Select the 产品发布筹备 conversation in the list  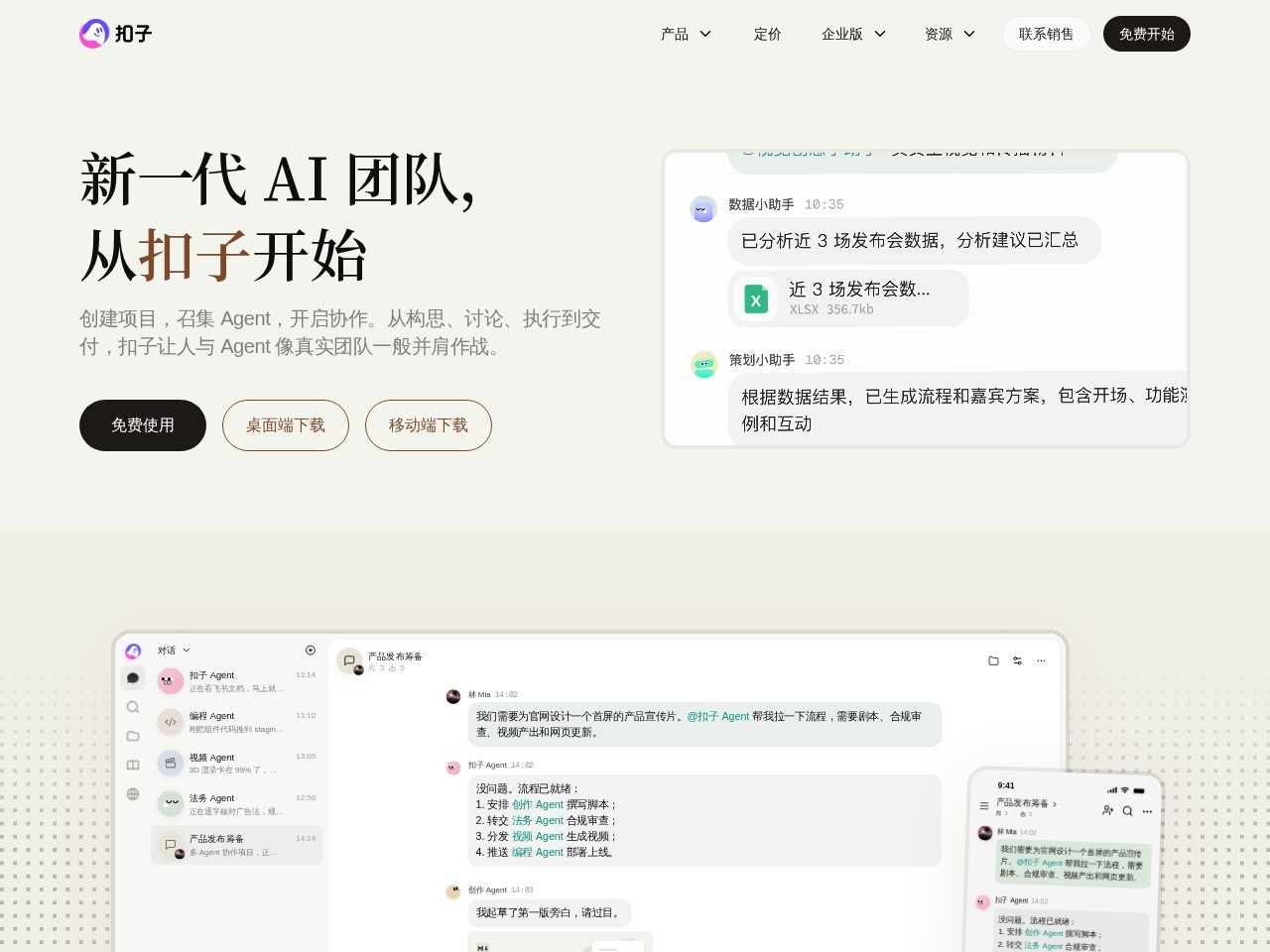pos(236,845)
